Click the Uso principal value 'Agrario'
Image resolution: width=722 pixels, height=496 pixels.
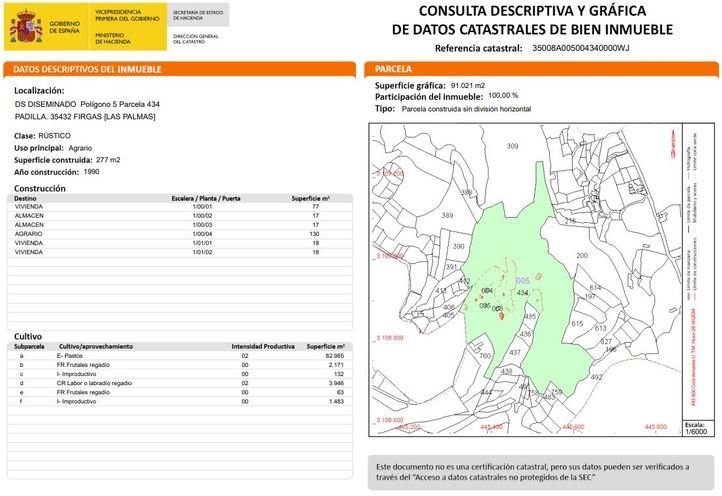[x=80, y=148]
